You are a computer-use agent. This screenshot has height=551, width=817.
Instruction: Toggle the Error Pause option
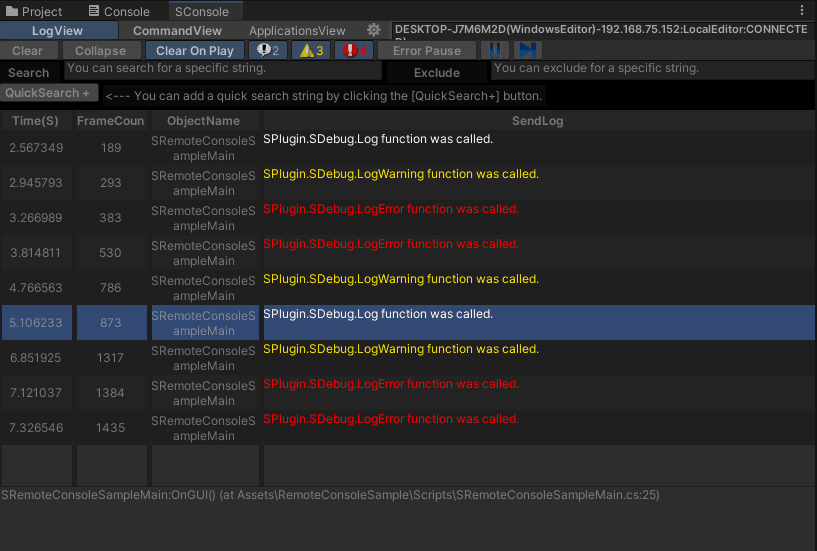427,50
